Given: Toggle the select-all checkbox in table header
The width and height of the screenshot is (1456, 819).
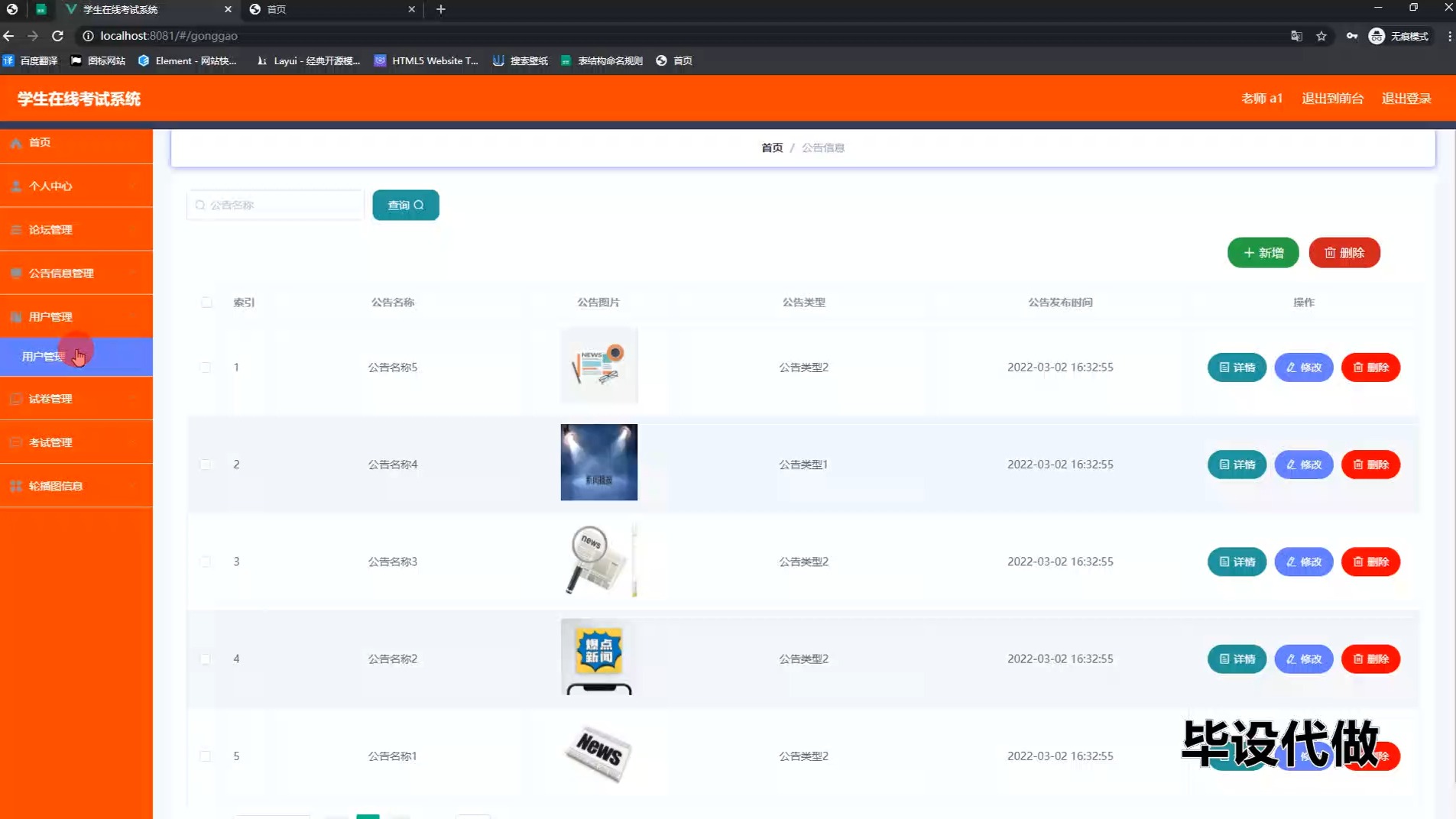Looking at the screenshot, I should coord(205,303).
